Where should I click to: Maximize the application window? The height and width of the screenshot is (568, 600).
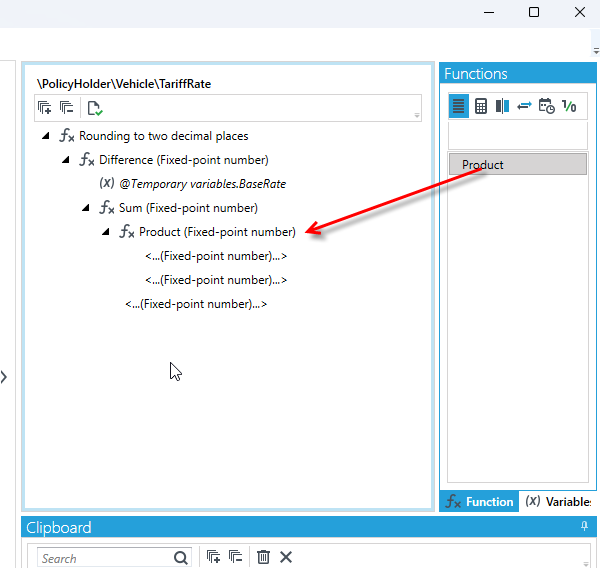click(x=534, y=12)
